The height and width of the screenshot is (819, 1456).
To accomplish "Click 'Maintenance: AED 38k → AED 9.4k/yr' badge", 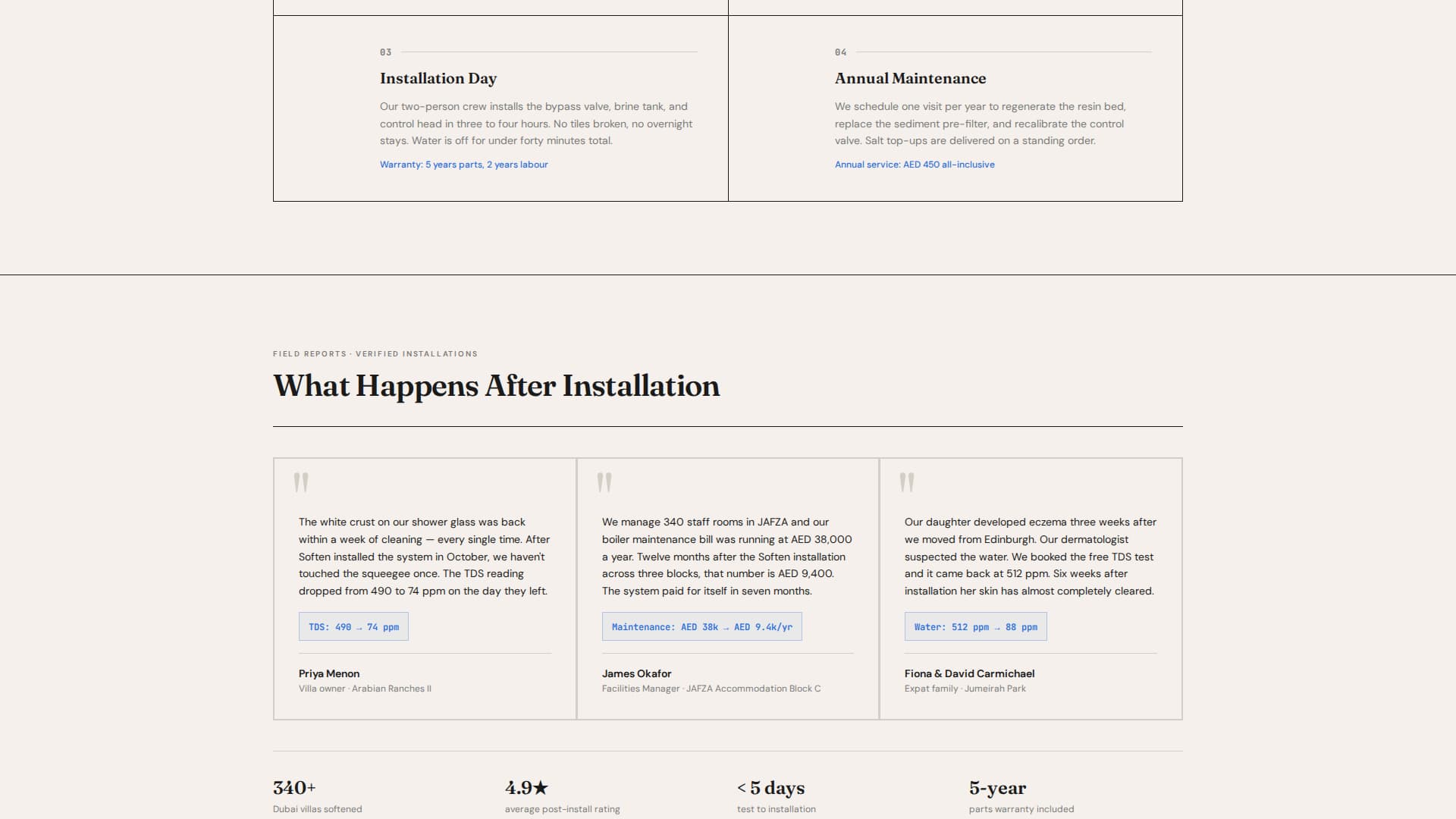I will (702, 627).
